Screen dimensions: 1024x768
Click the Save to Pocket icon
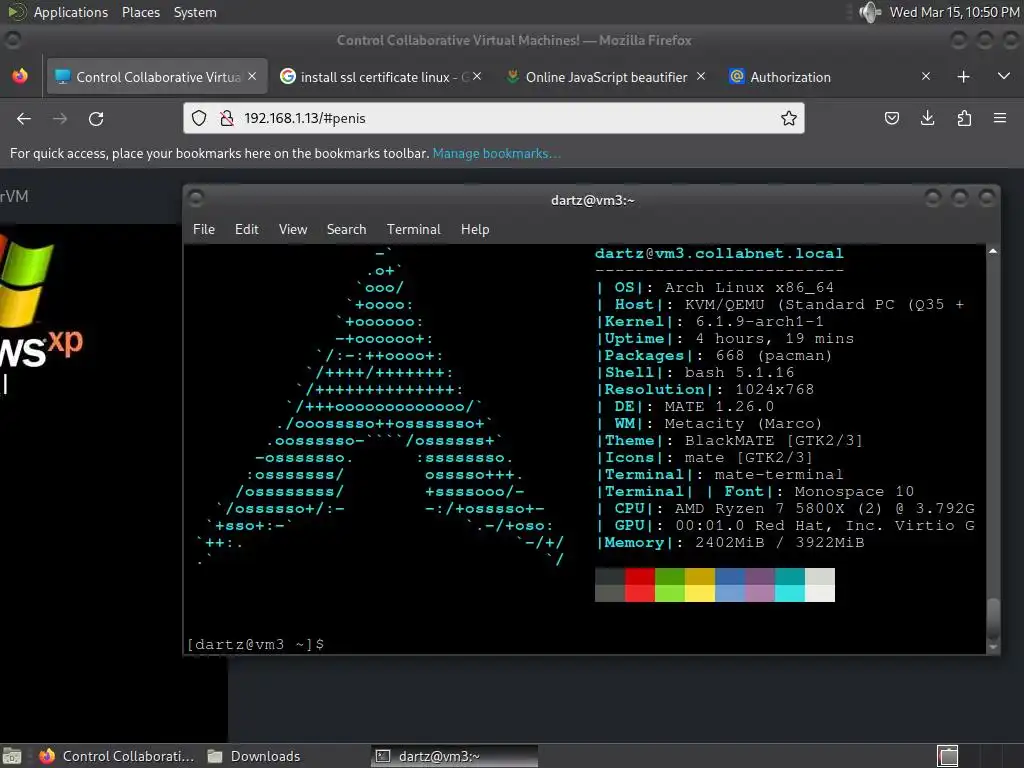click(x=891, y=118)
